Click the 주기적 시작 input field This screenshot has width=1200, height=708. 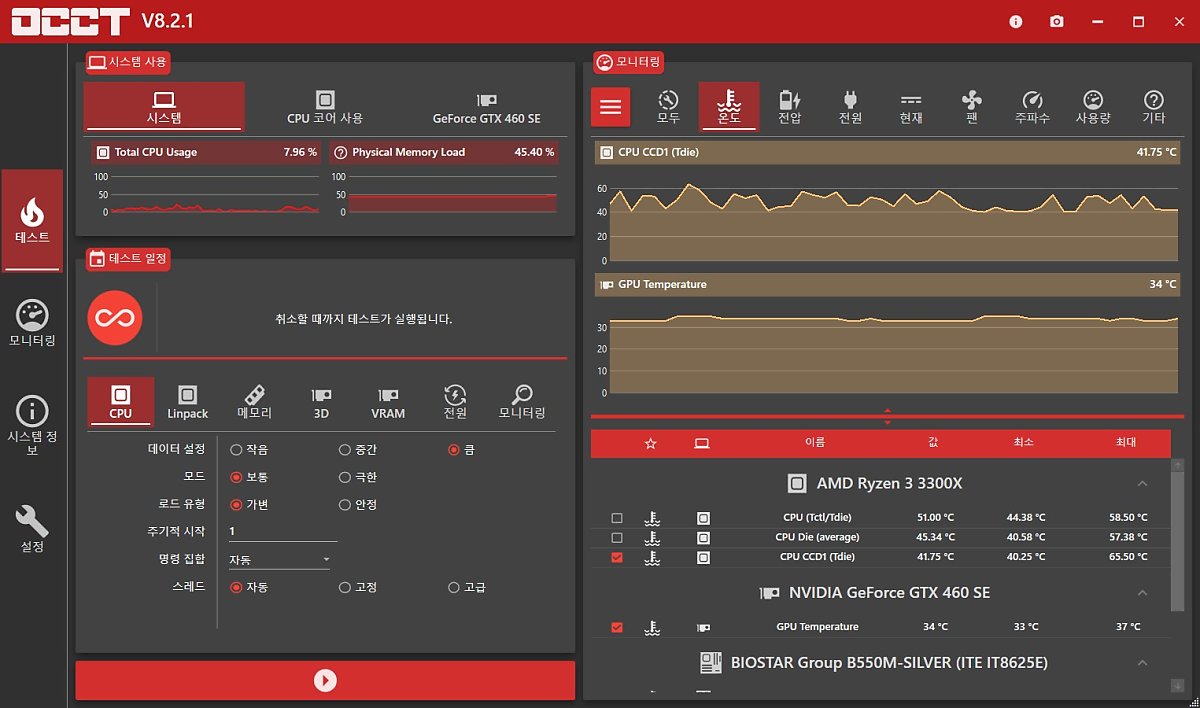282,531
